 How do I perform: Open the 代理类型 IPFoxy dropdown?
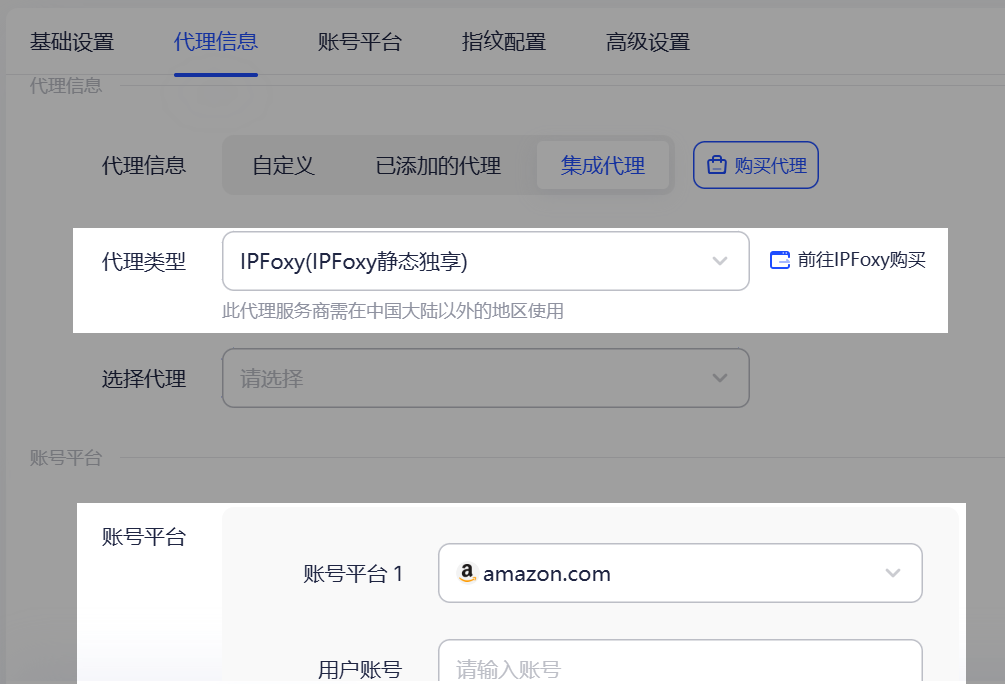(x=485, y=260)
